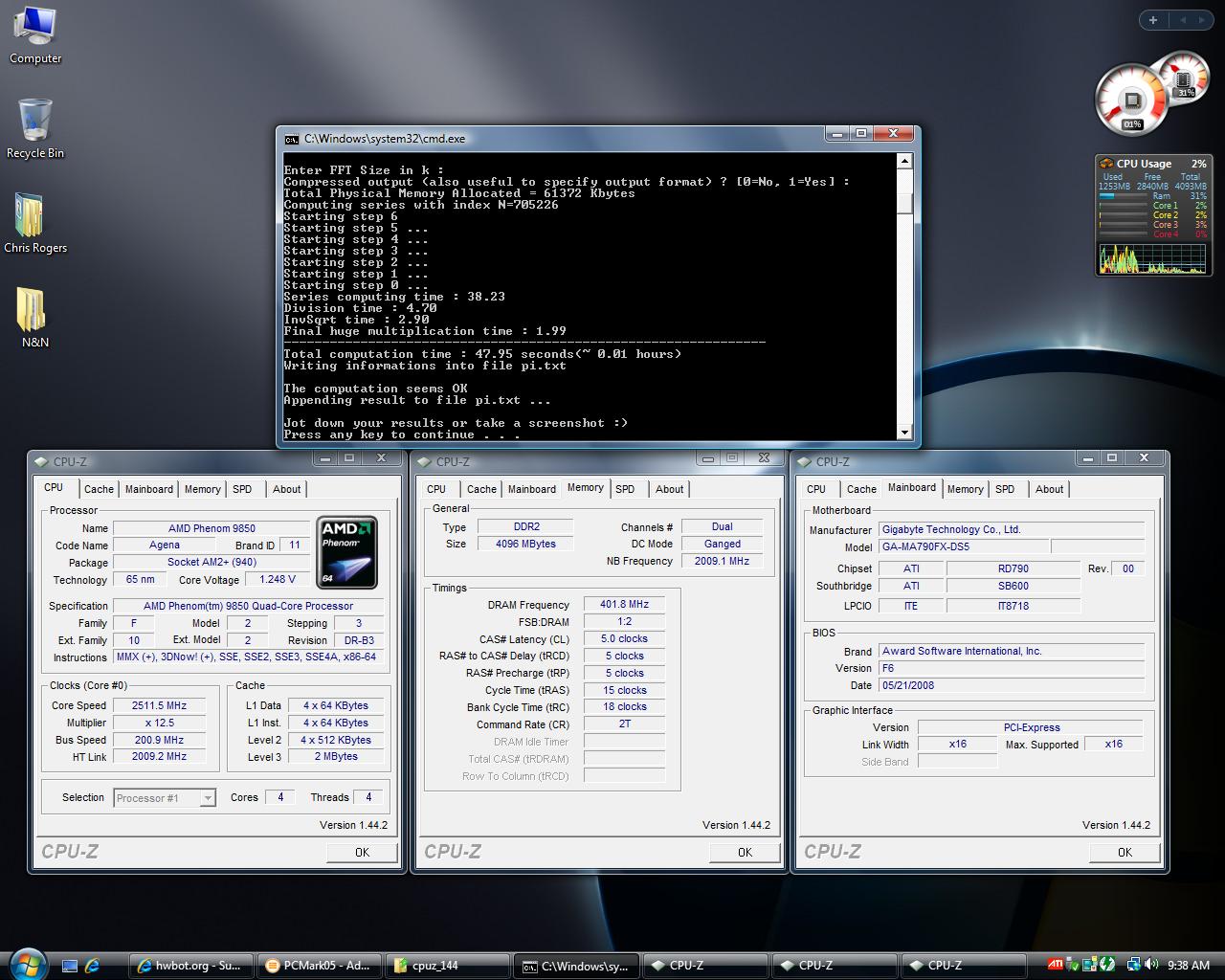Click sidebar previous gadgets arrow
The height and width of the screenshot is (980, 1225).
click(1182, 20)
